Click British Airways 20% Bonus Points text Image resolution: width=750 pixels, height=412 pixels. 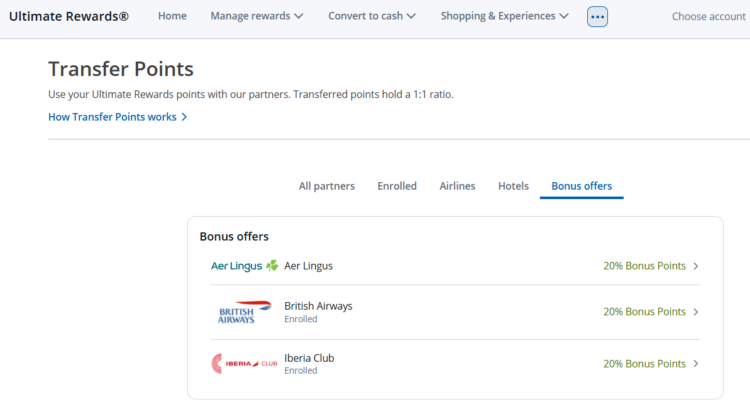click(x=644, y=312)
